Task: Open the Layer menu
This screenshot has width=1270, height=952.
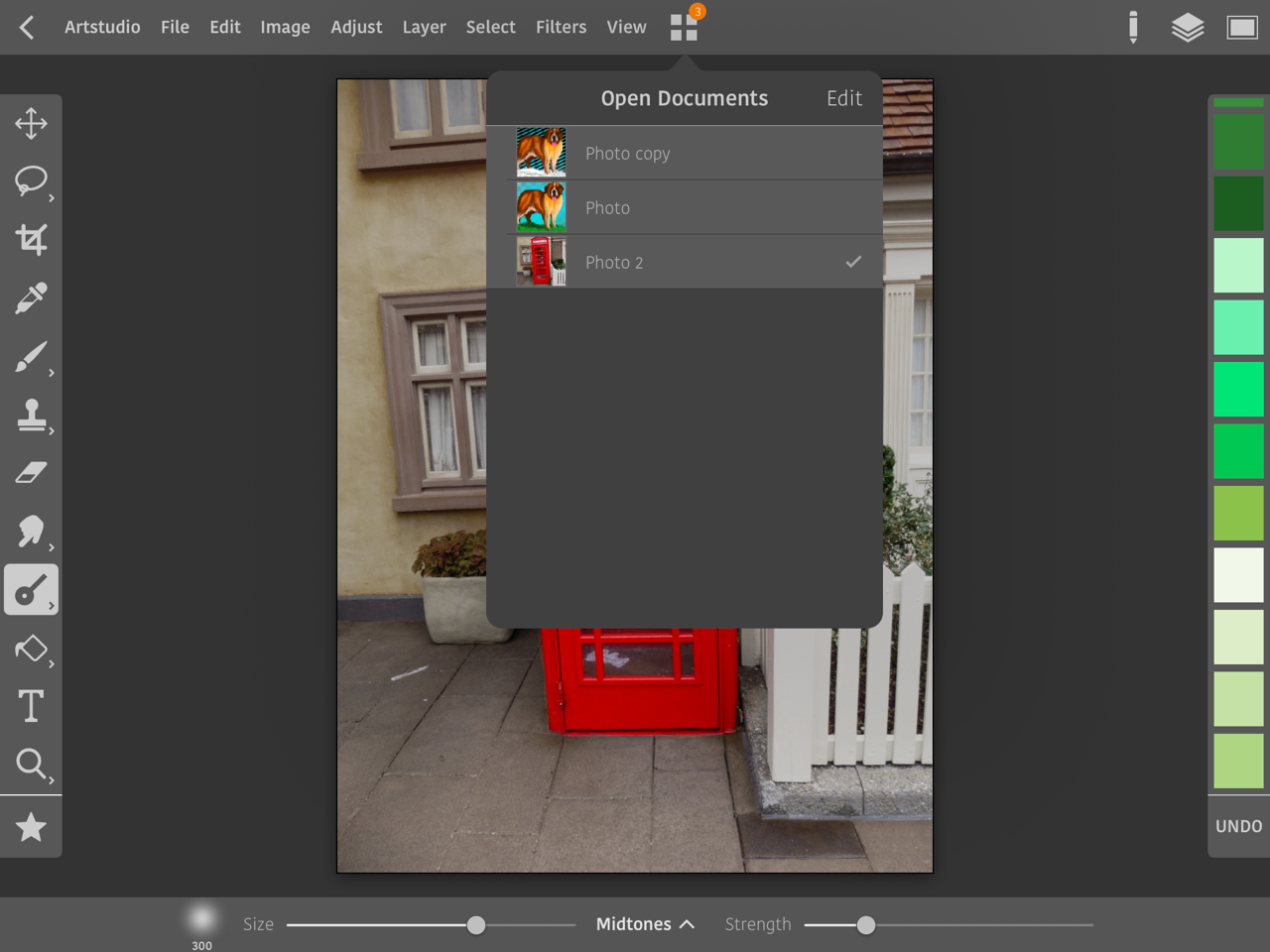Action: pyautogui.click(x=424, y=28)
